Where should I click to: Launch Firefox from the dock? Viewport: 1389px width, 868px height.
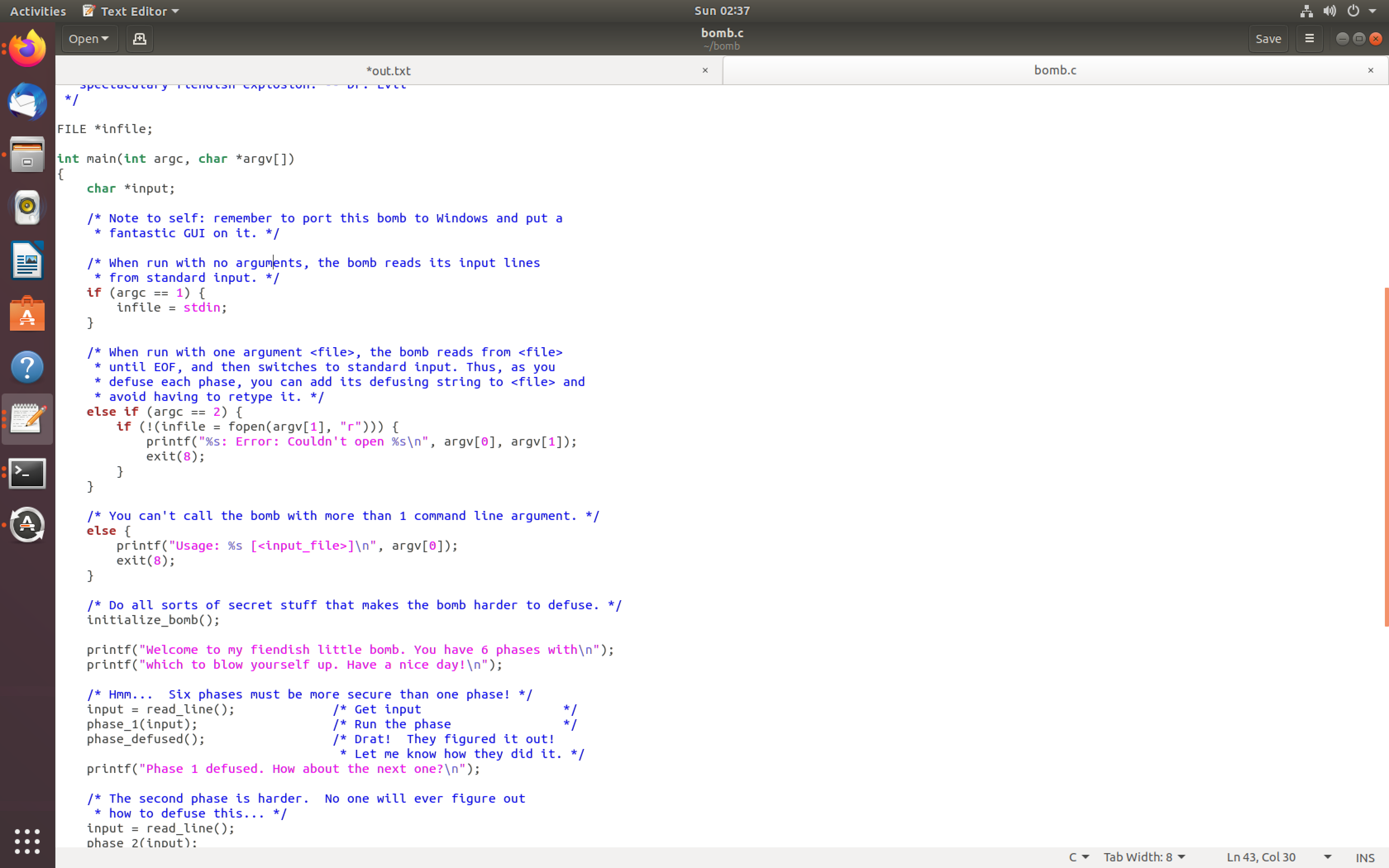27,48
